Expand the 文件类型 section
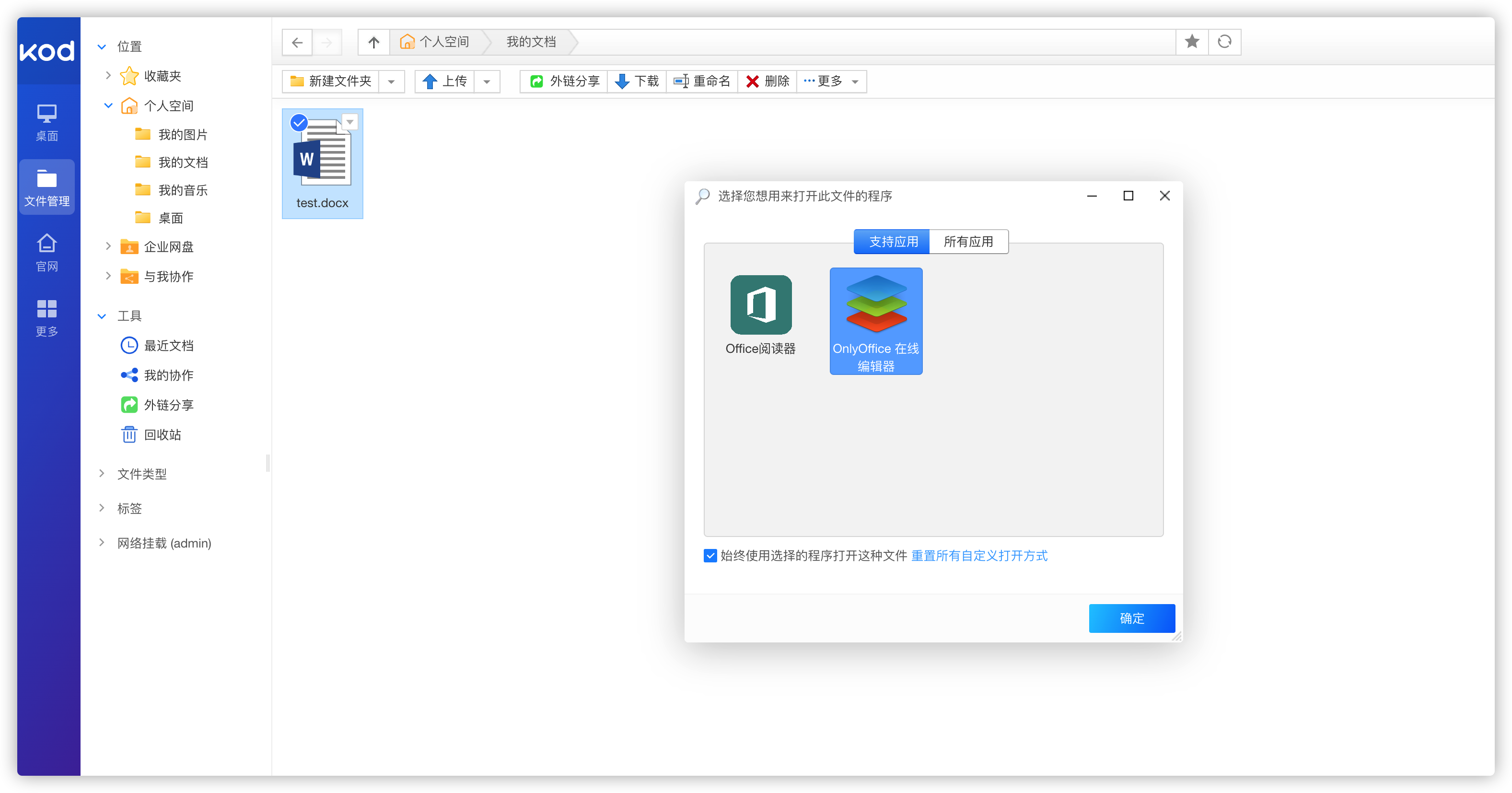Screen dimensions: 1512x793 point(102,473)
